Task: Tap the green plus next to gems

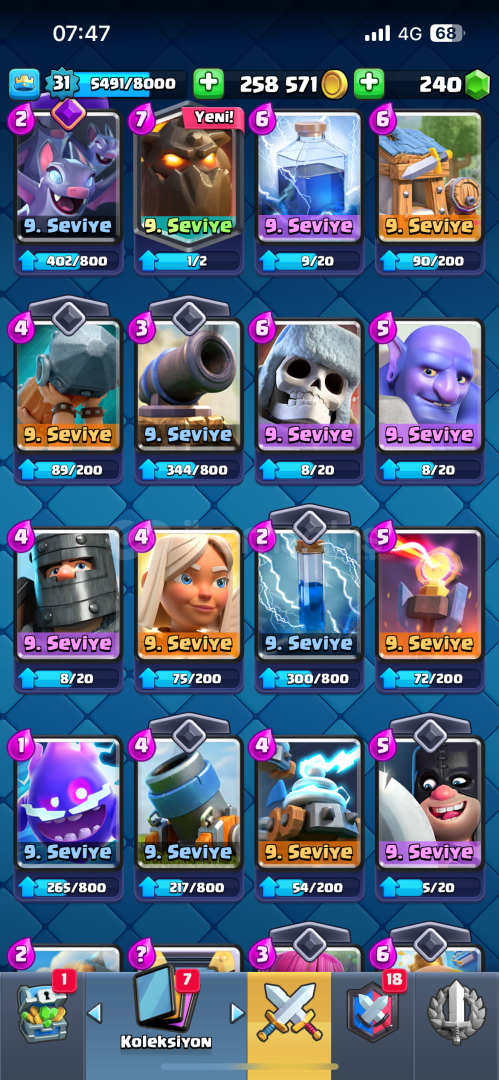Action: tap(369, 84)
